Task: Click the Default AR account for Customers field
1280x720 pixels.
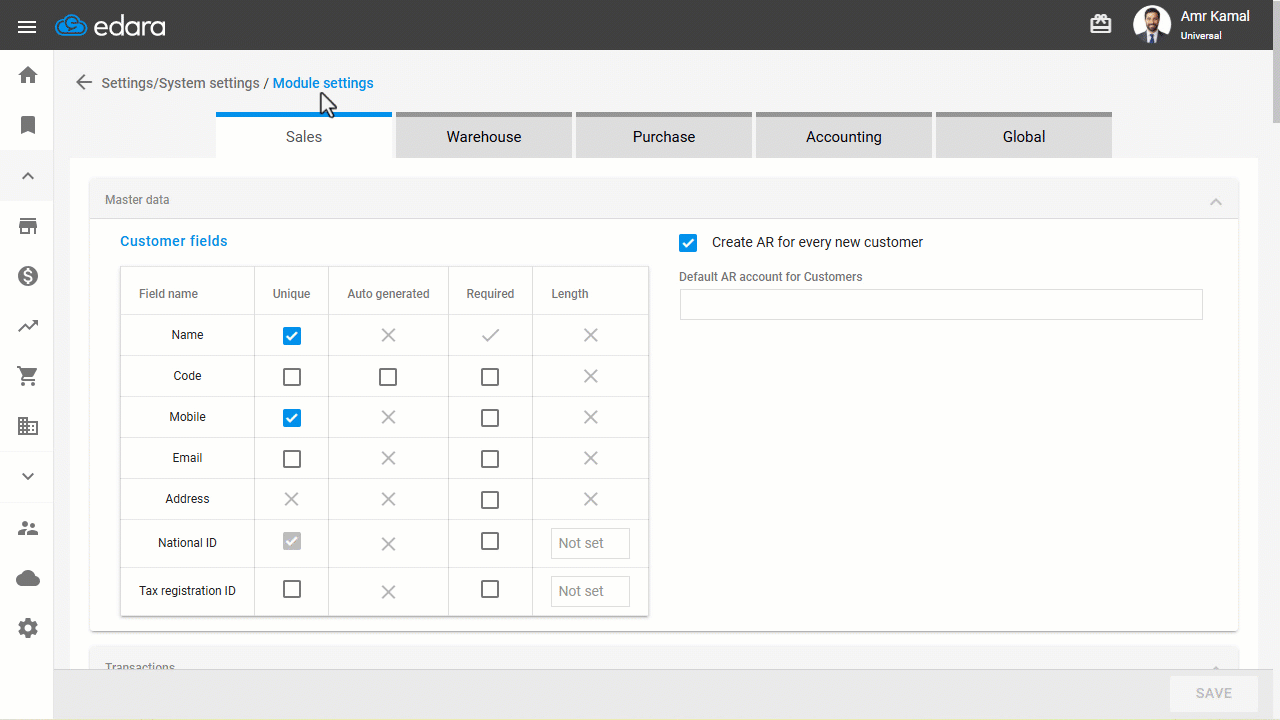Action: [x=941, y=305]
